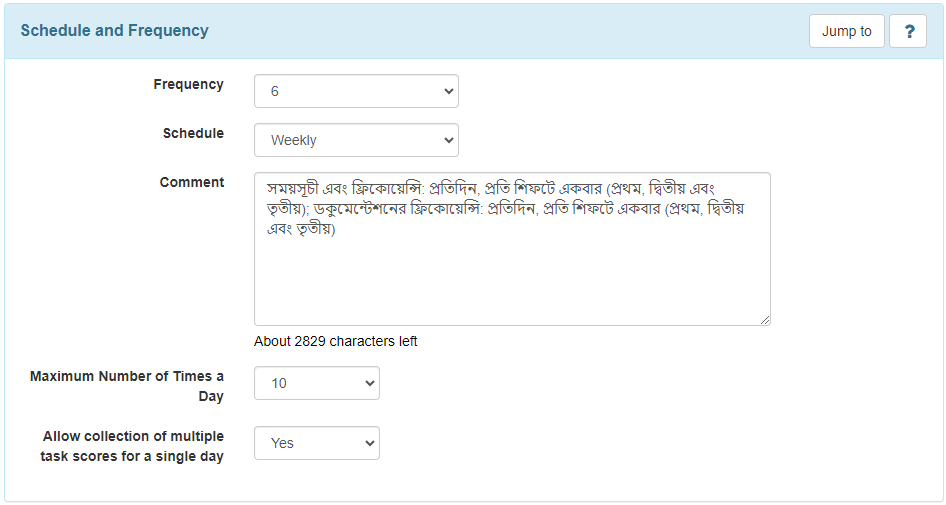Open the Allow collection dropdown showing Yes

click(x=317, y=443)
